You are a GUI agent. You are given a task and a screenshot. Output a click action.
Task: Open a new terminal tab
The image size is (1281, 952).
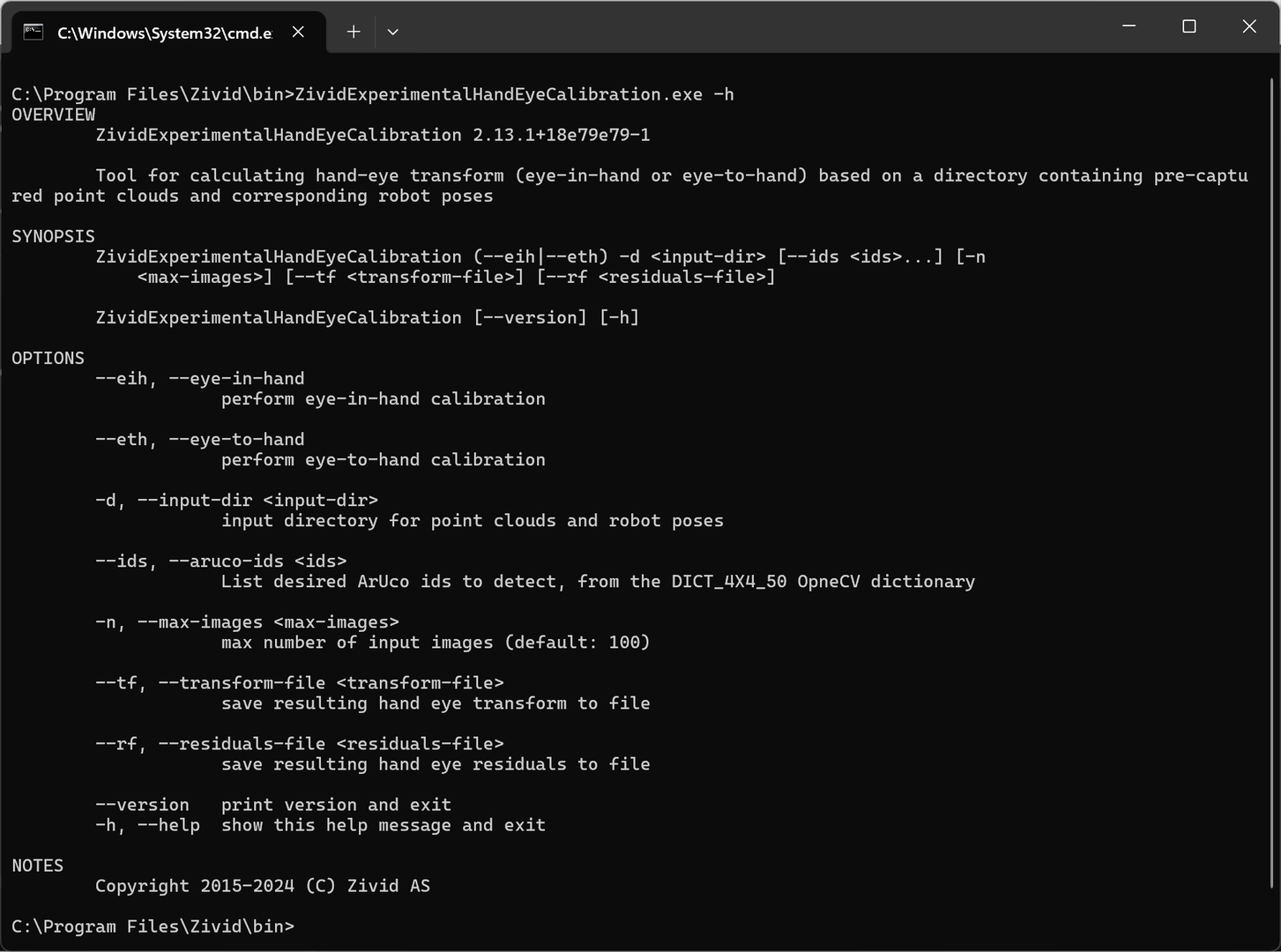click(354, 32)
